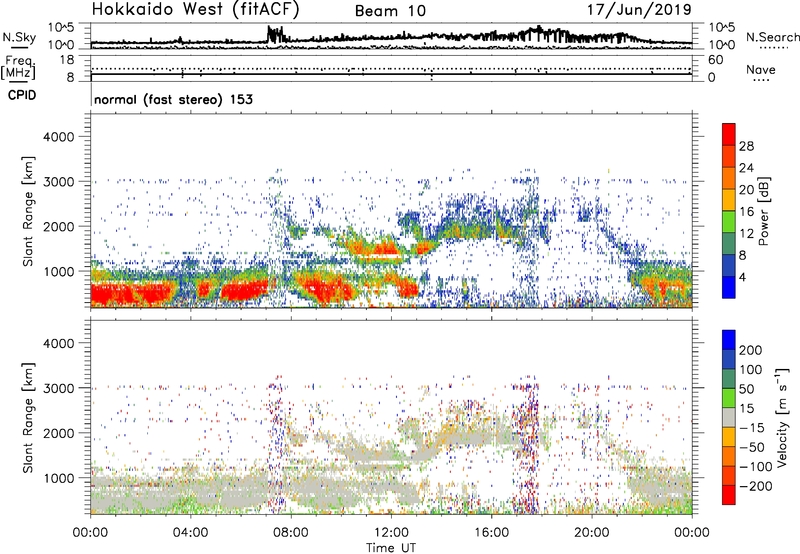The image size is (800, 554).
Task: Click the red bottom segment of velocity color bar
Action: point(729,495)
